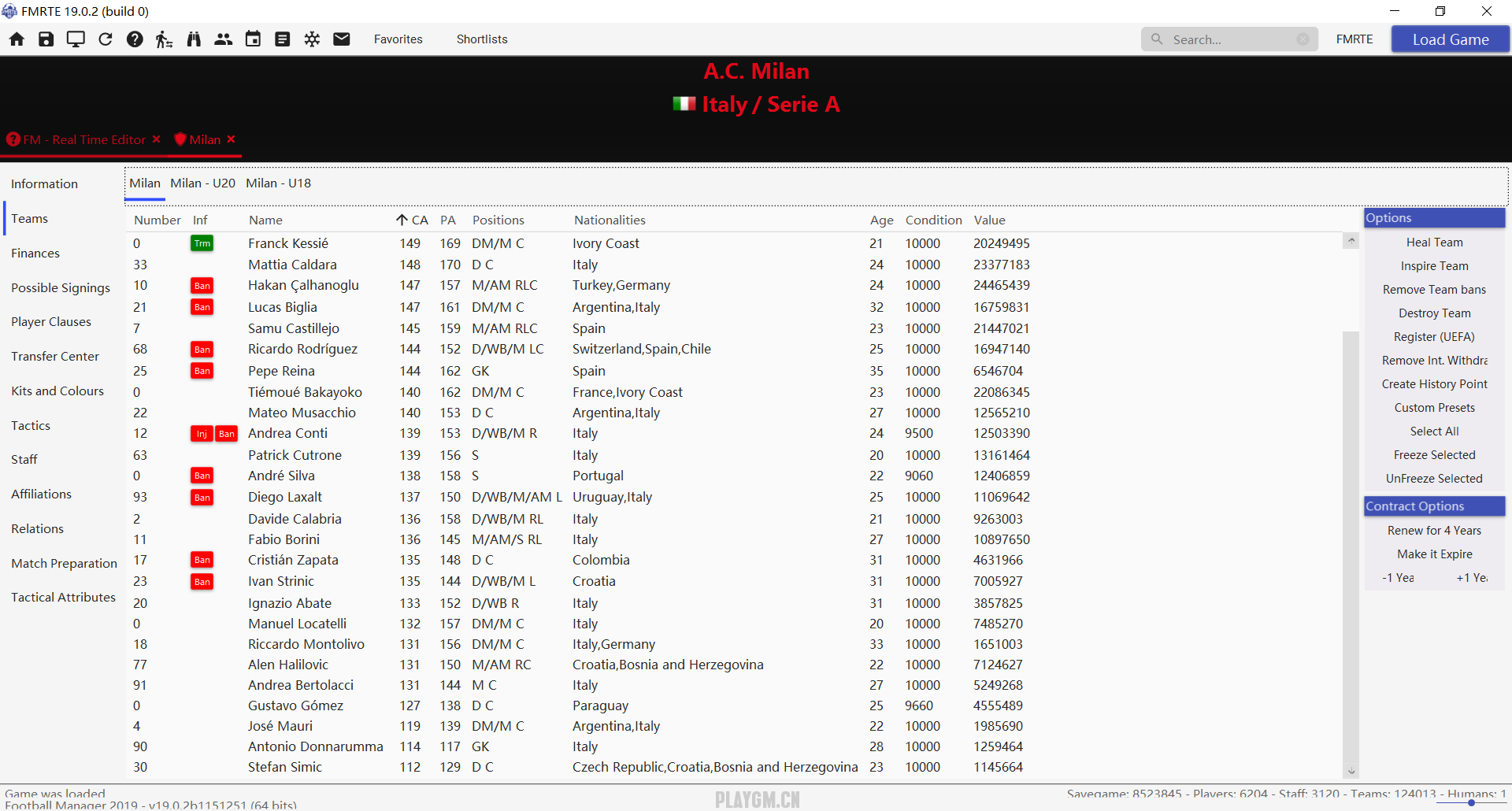Click the magnifier icon in search box
Image resolution: width=1512 pixels, height=811 pixels.
[1157, 39]
